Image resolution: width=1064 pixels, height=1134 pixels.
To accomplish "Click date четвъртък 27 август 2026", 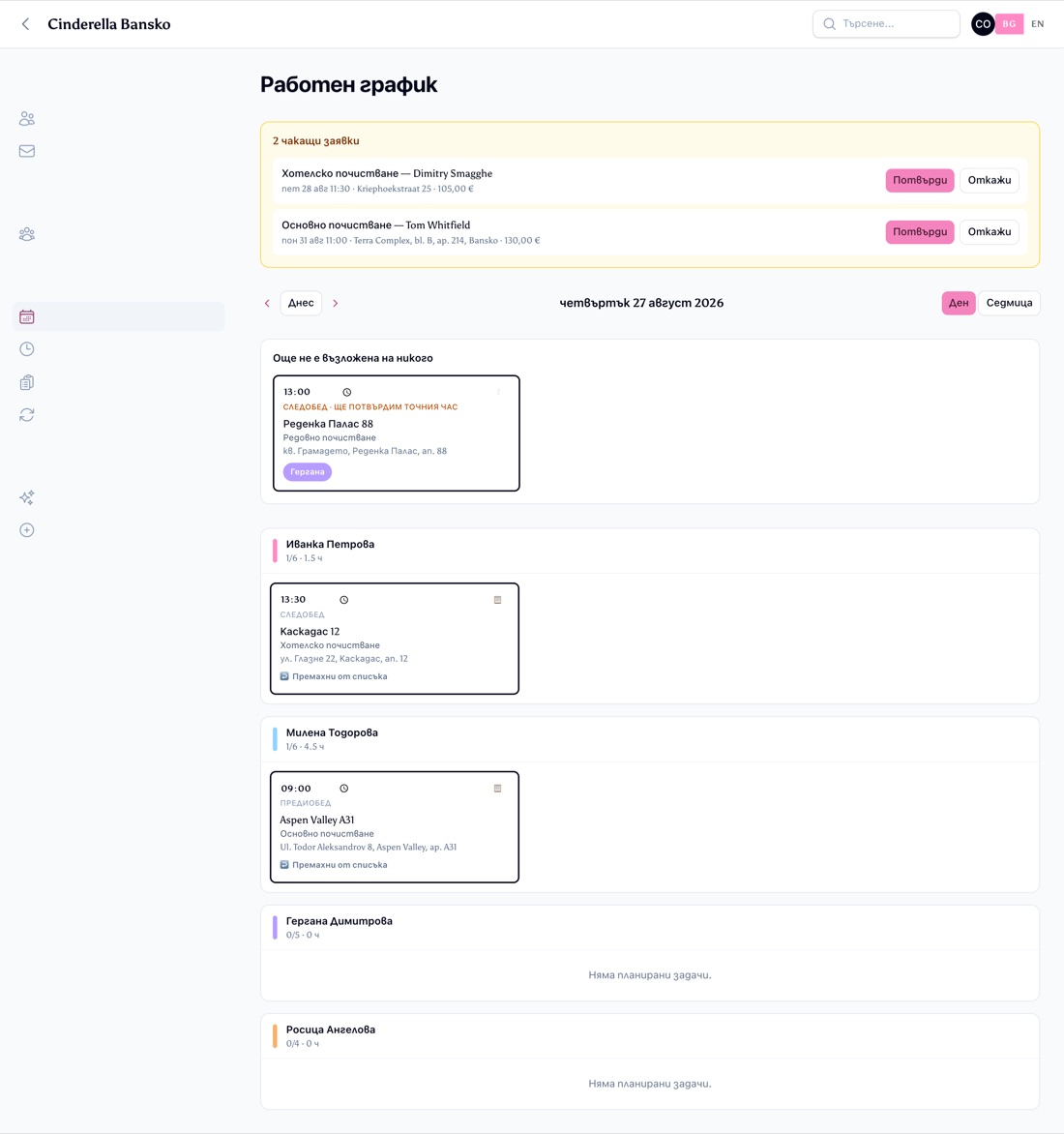I will (641, 303).
